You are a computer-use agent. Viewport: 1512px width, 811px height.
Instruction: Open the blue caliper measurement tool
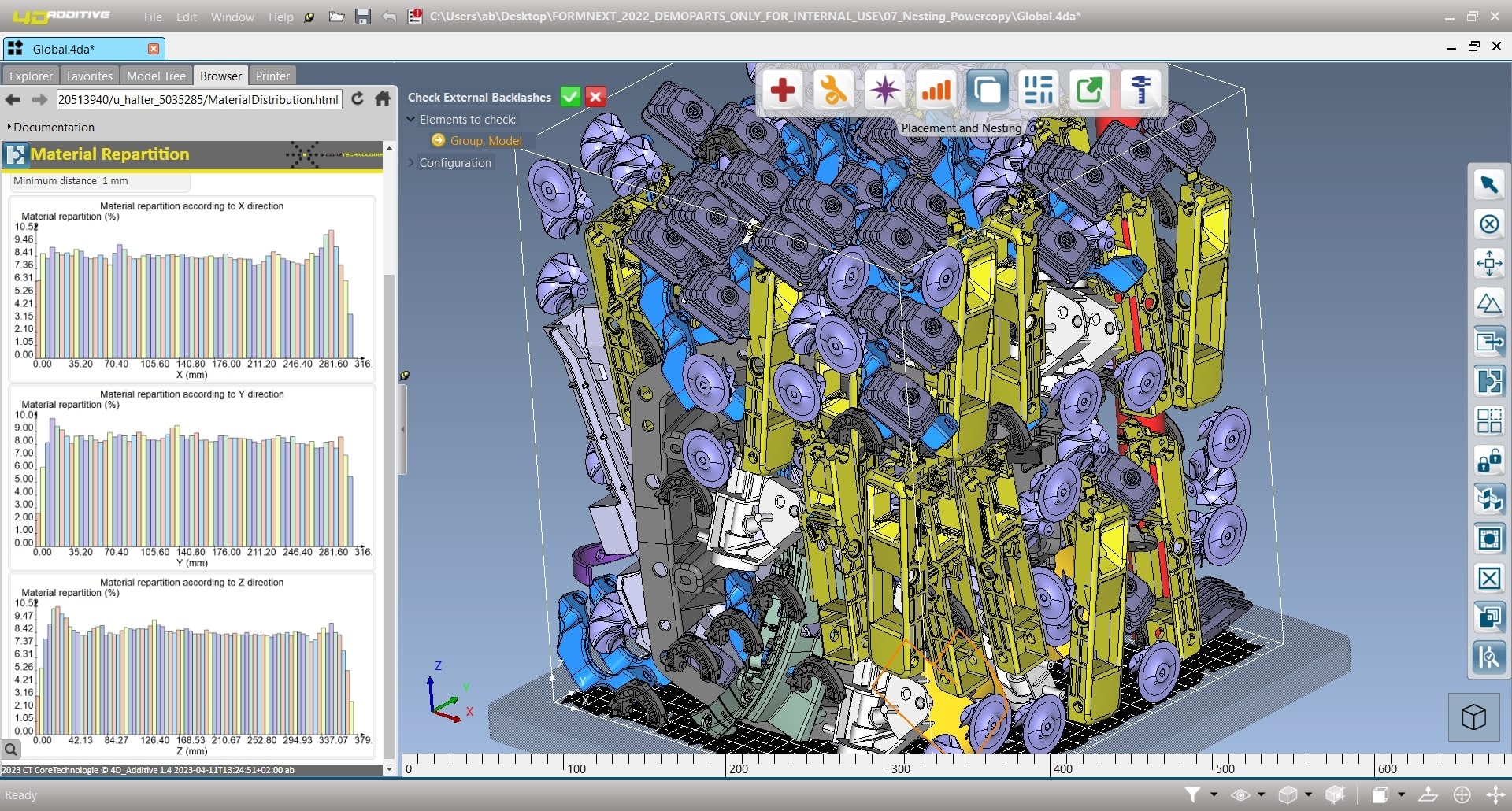click(1140, 91)
